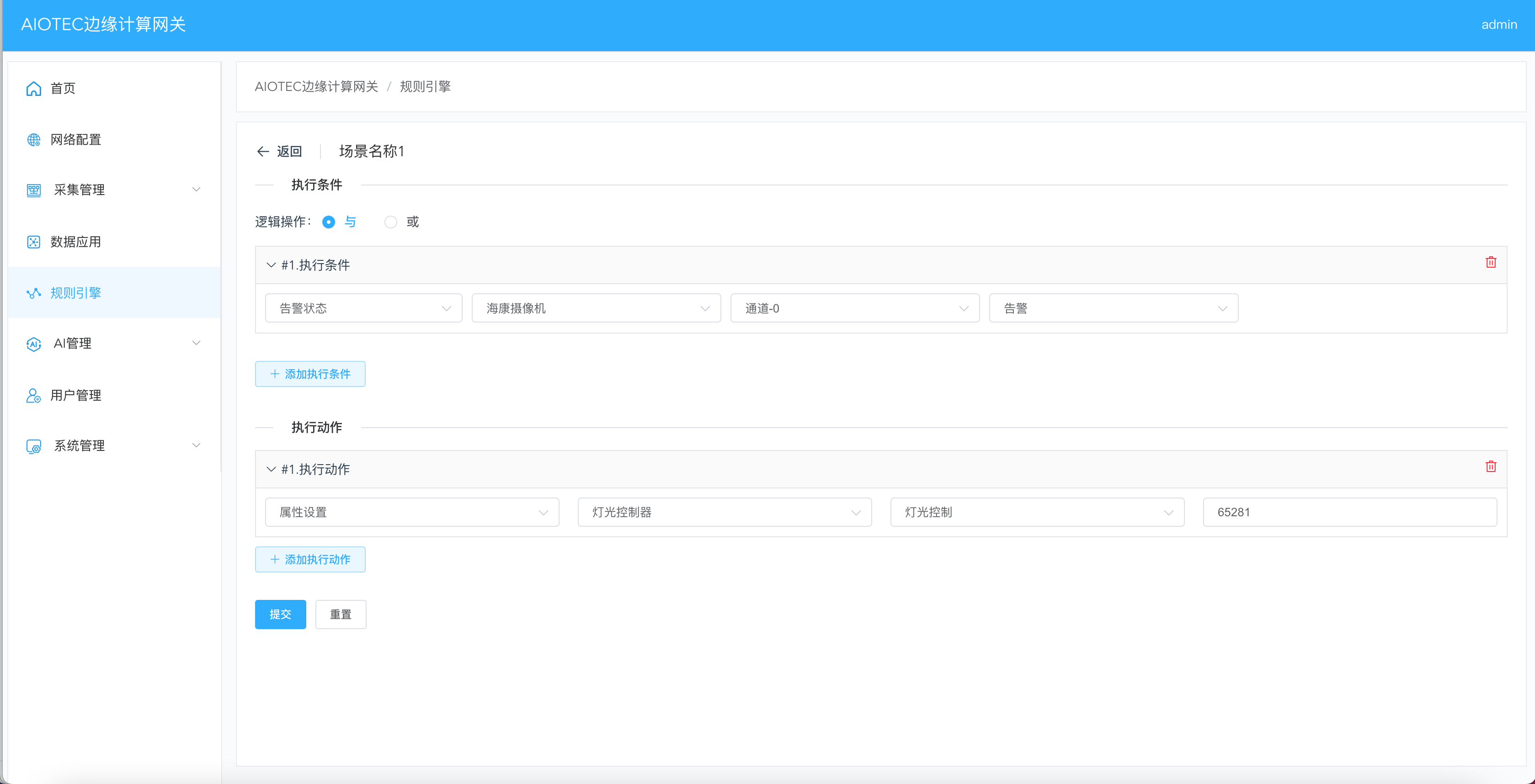The height and width of the screenshot is (784, 1535).
Task: Click the 添加执行条件 button
Action: point(310,374)
